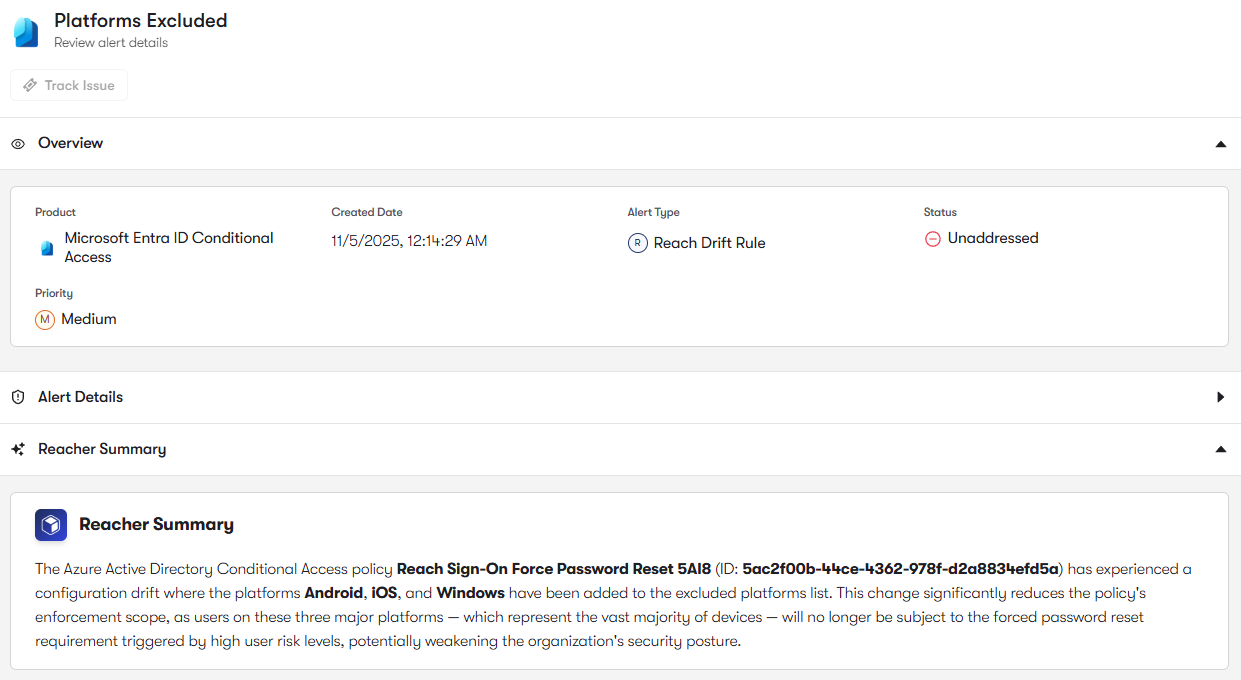
Task: Collapse the Reacher Summary section arrow
Action: (x=1220, y=449)
